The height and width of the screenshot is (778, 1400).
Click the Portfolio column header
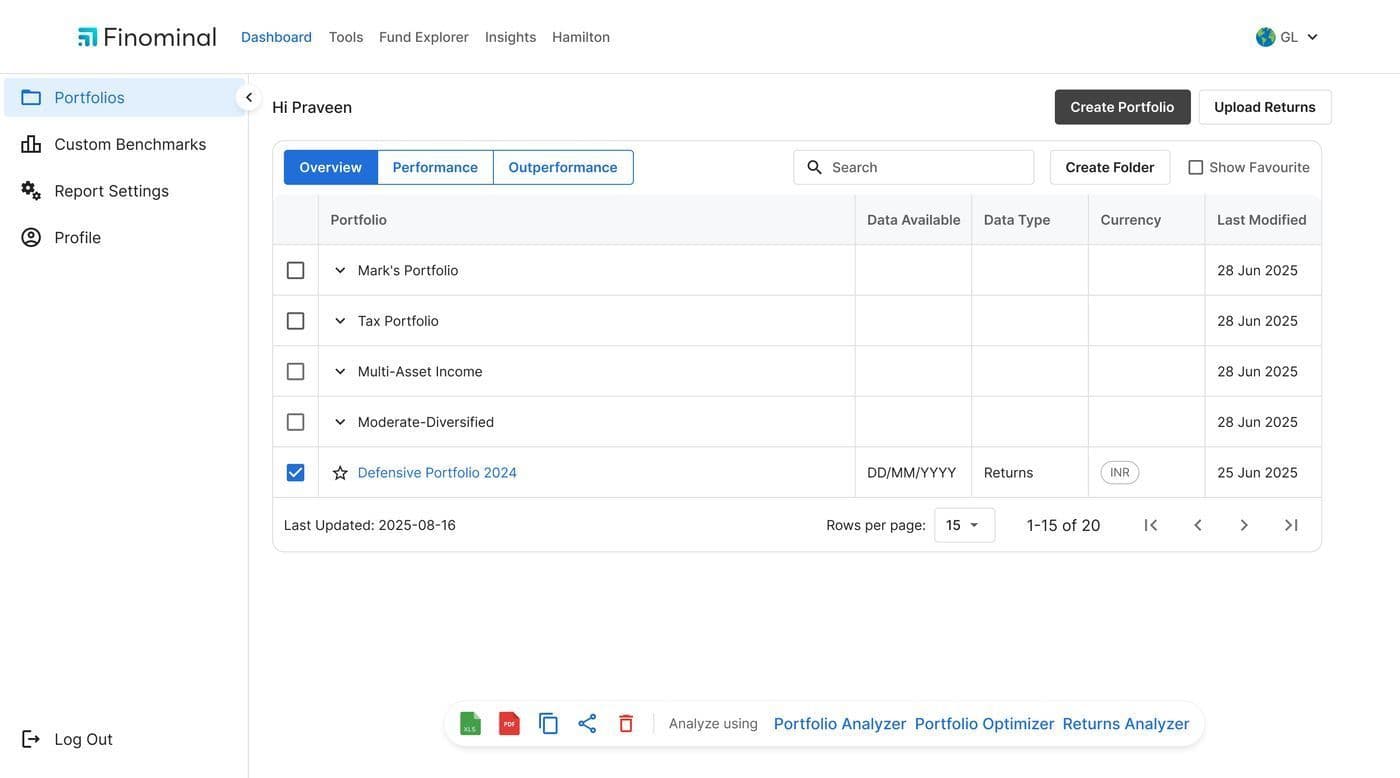587,220
